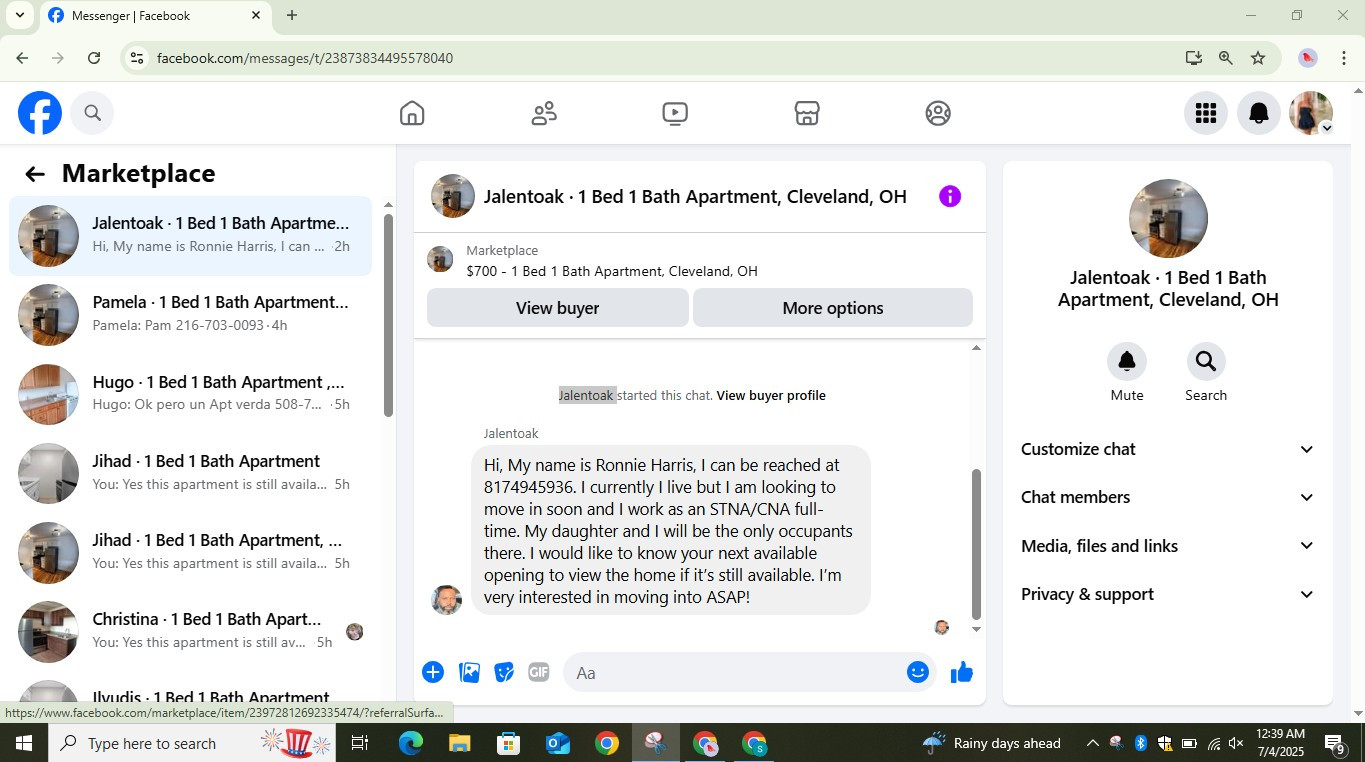This screenshot has height=762, width=1365.
Task: Open the taskbar clock and date
Action: click(x=1280, y=743)
